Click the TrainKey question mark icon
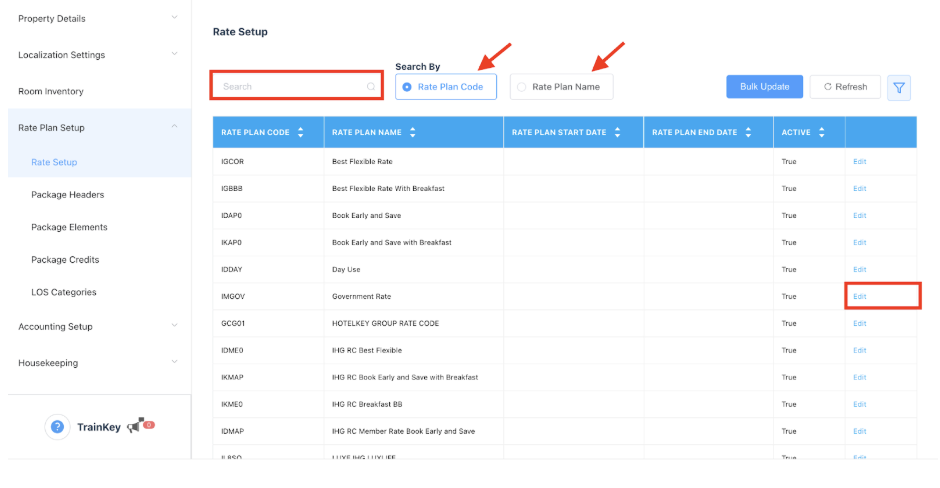This screenshot has width=940, height=488. click(57, 427)
